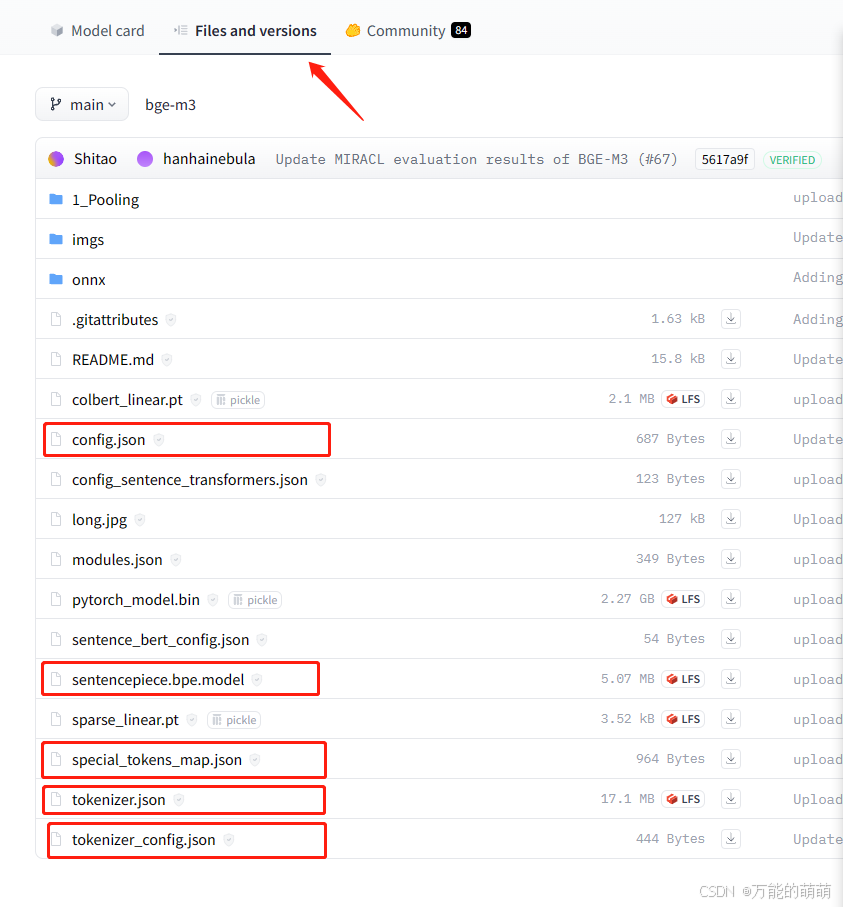Click the LFS badge on sparse_linear.pt
The height and width of the screenshot is (907, 843).
pos(683,719)
